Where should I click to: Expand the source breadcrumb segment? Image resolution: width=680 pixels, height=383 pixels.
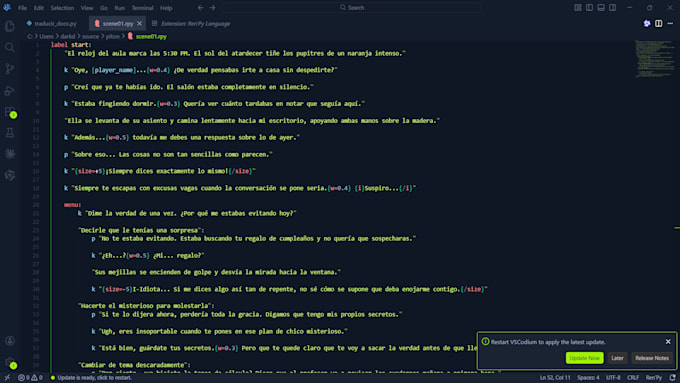tap(90, 36)
